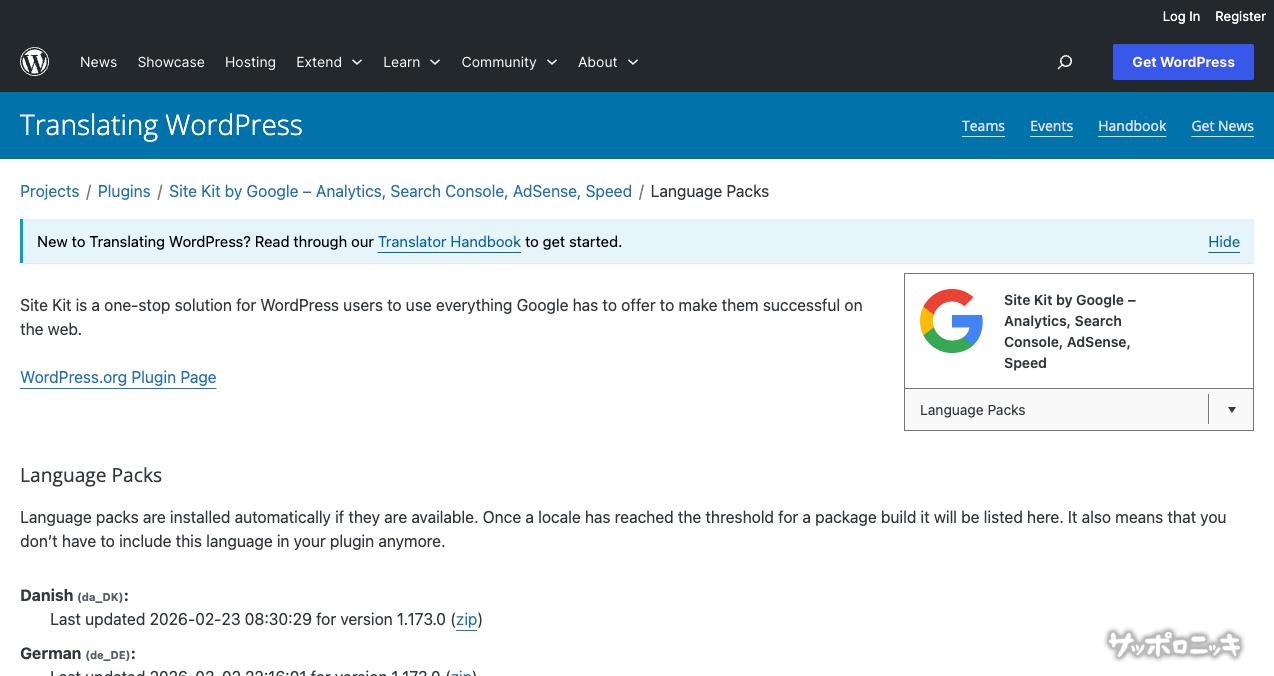
Task: Click the Language Packs breadcrumb text
Action: 710,191
